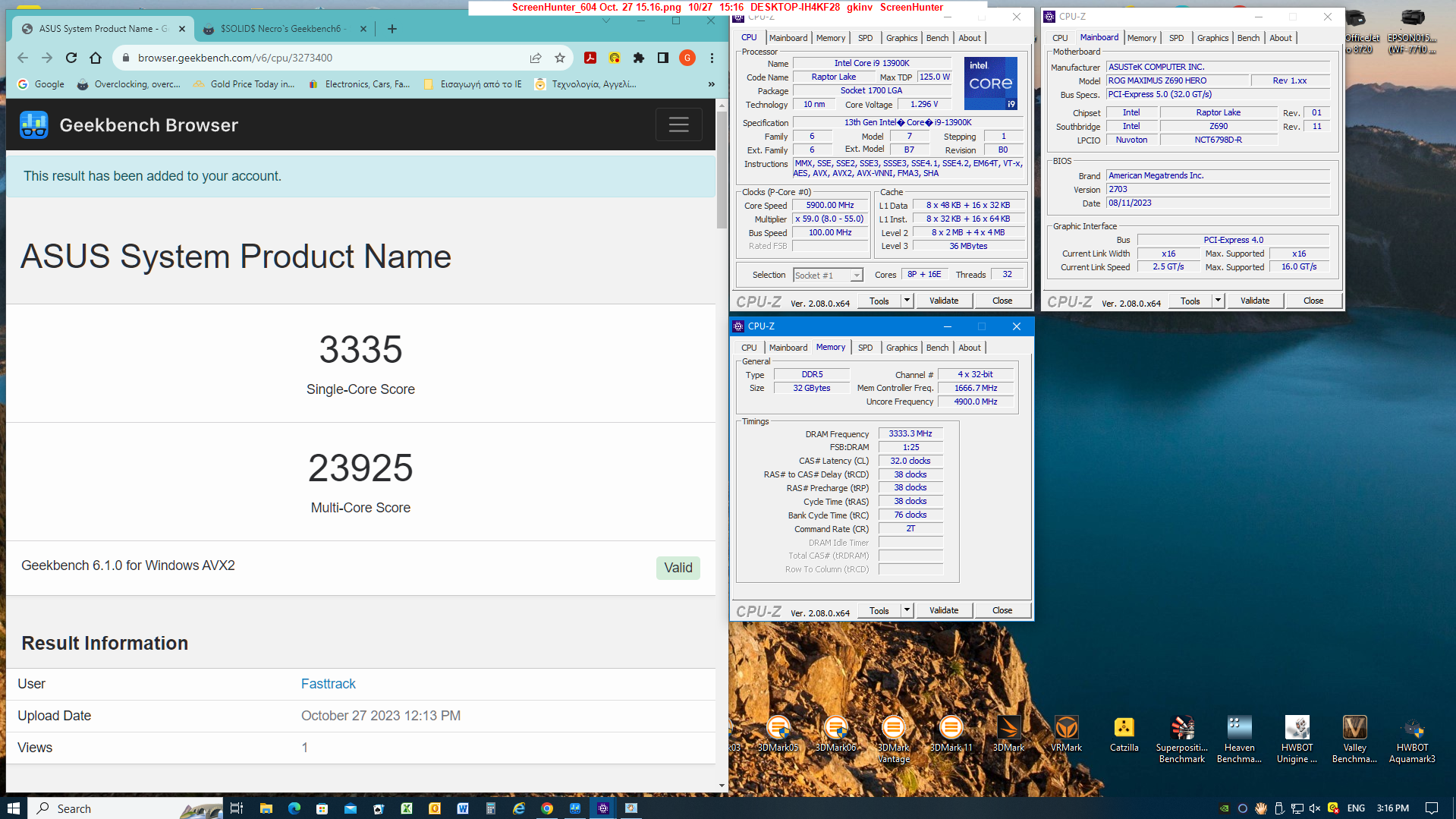Switch to SPD tab in CPU-Z Memory window
This screenshot has width=1456, height=819.
pos(865,348)
